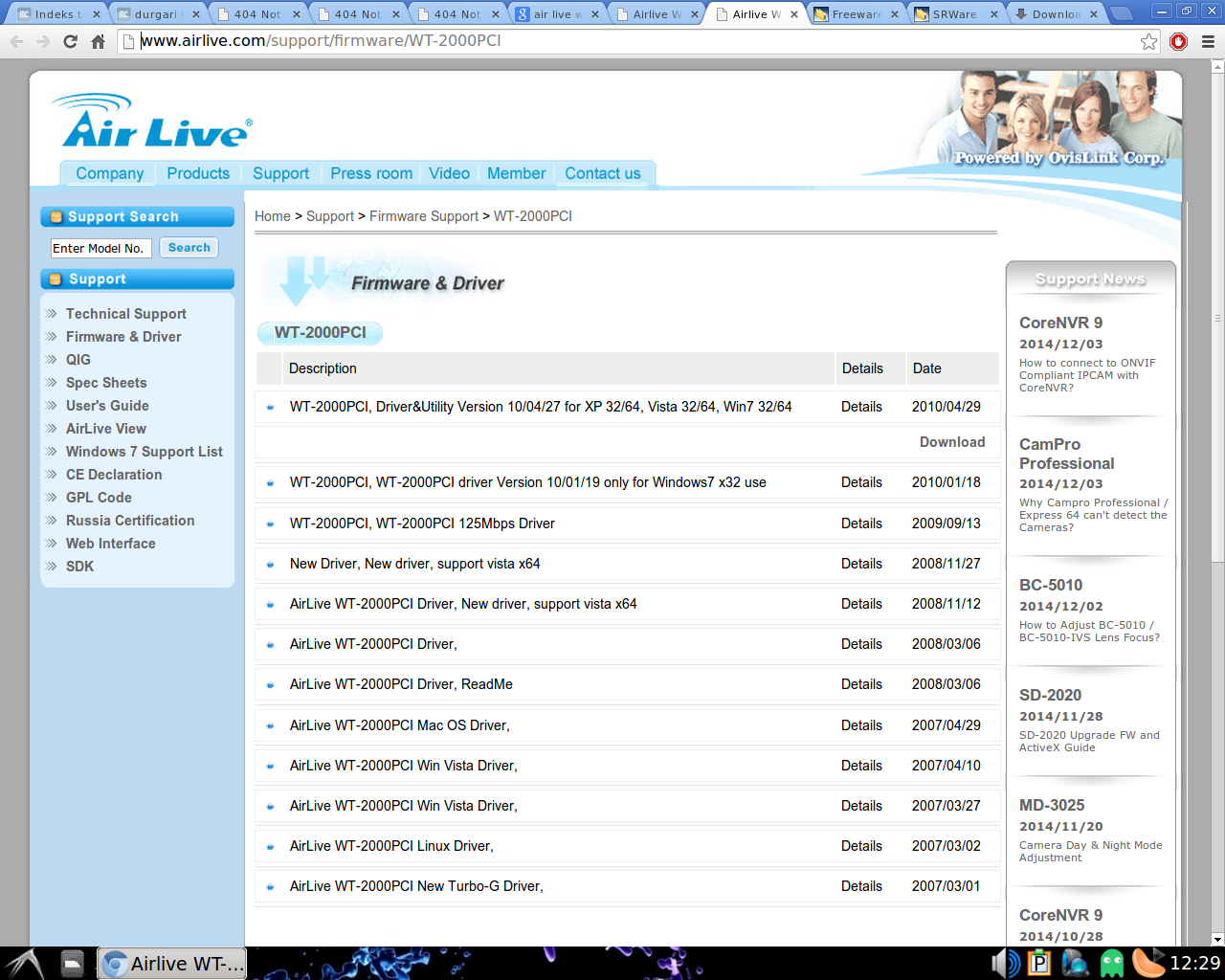Click the green ghost tray icon
This screenshot has width=1225, height=980.
1112,963
